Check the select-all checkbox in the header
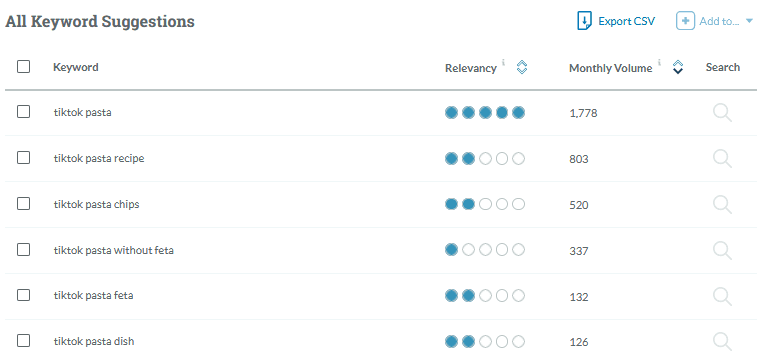This screenshot has height=360, width=761. tap(23, 66)
